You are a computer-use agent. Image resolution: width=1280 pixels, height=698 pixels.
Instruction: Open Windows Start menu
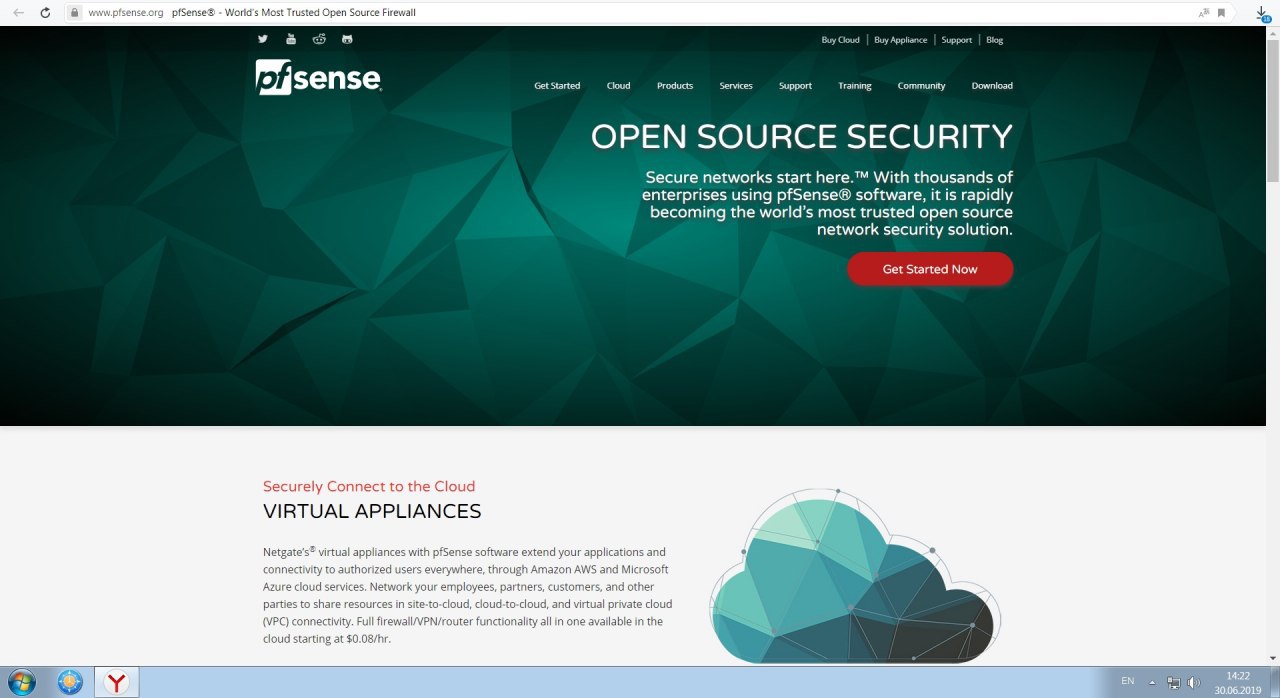tap(20, 682)
